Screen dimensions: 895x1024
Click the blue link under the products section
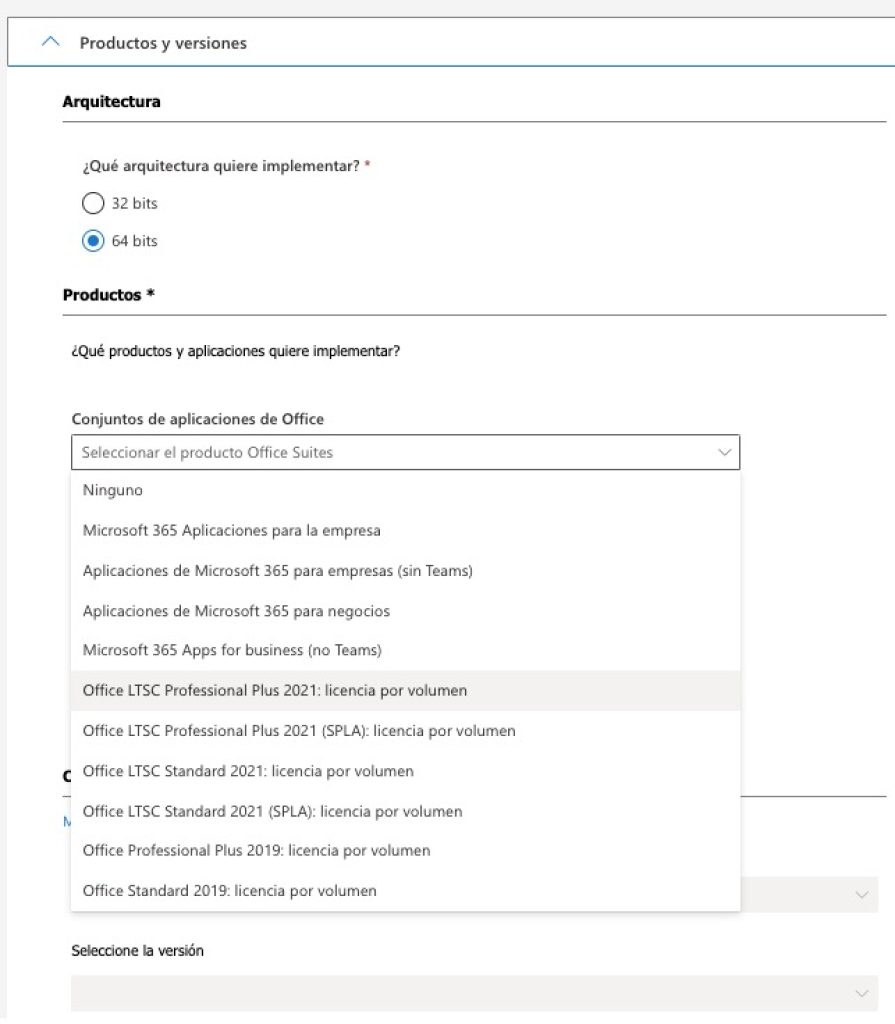pyautogui.click(x=66, y=820)
